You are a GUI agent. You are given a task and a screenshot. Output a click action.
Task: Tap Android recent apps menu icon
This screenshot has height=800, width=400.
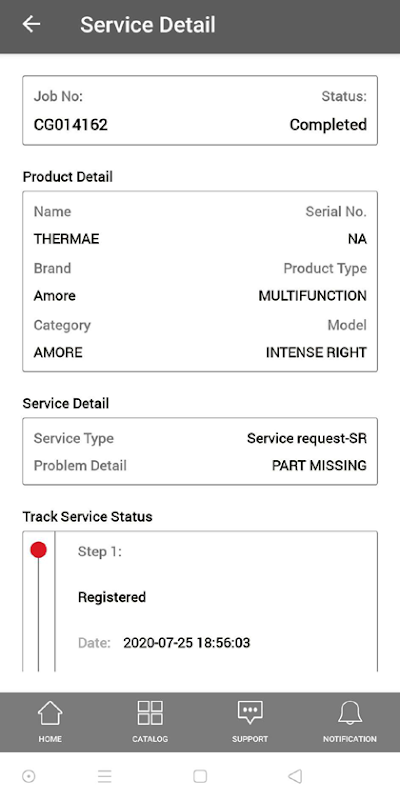click(105, 776)
